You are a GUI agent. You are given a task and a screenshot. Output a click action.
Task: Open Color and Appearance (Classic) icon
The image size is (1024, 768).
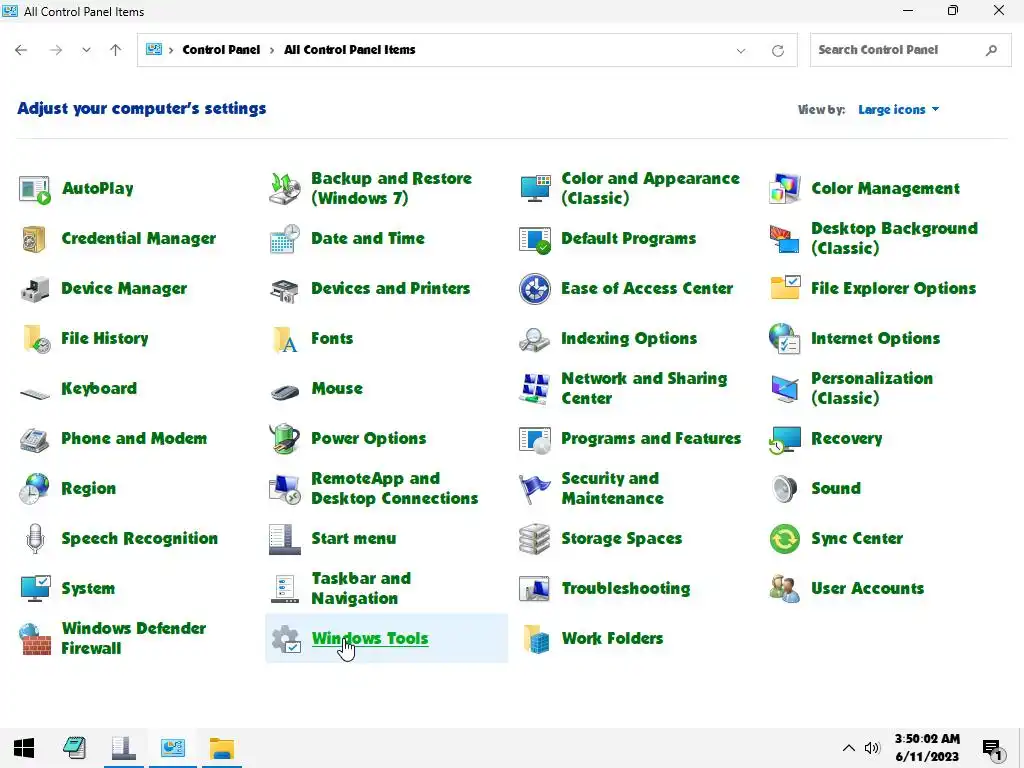tap(535, 189)
